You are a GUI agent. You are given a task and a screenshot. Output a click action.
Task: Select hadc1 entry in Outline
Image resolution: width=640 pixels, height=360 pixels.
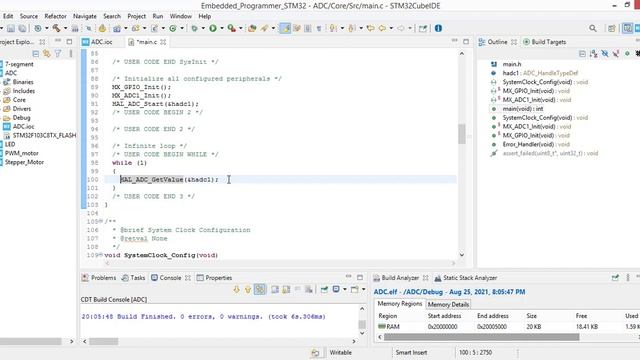(540, 73)
